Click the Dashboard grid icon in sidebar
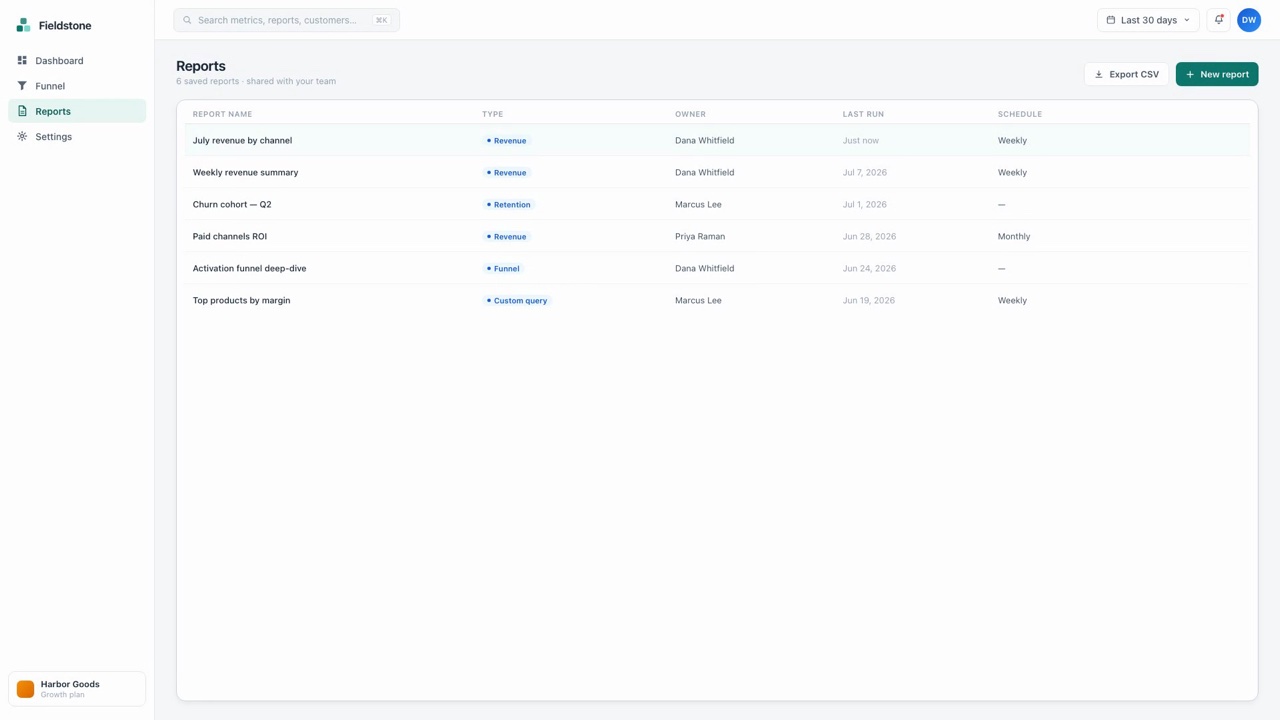1280x720 pixels. [22, 60]
